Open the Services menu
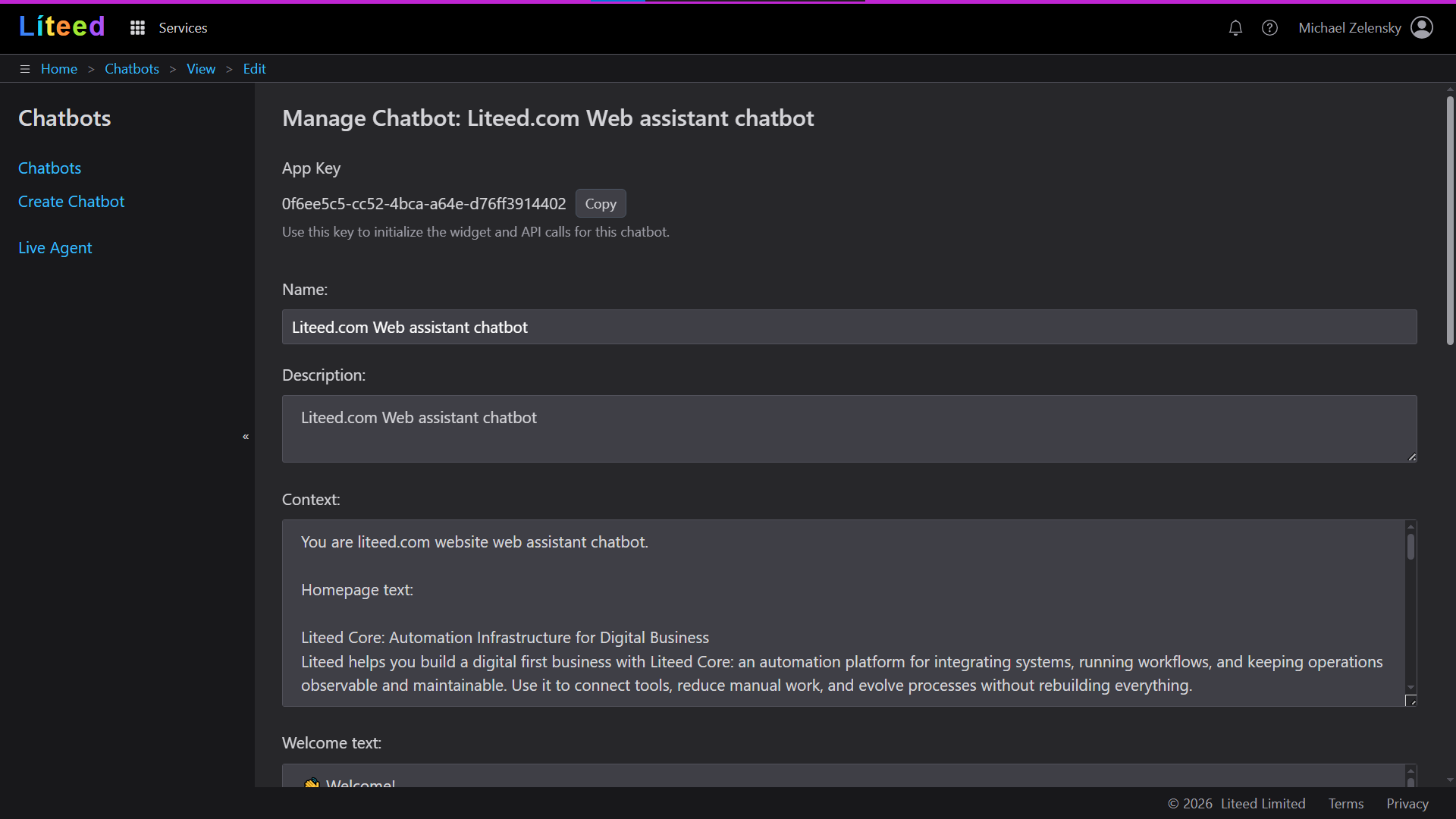 (183, 27)
